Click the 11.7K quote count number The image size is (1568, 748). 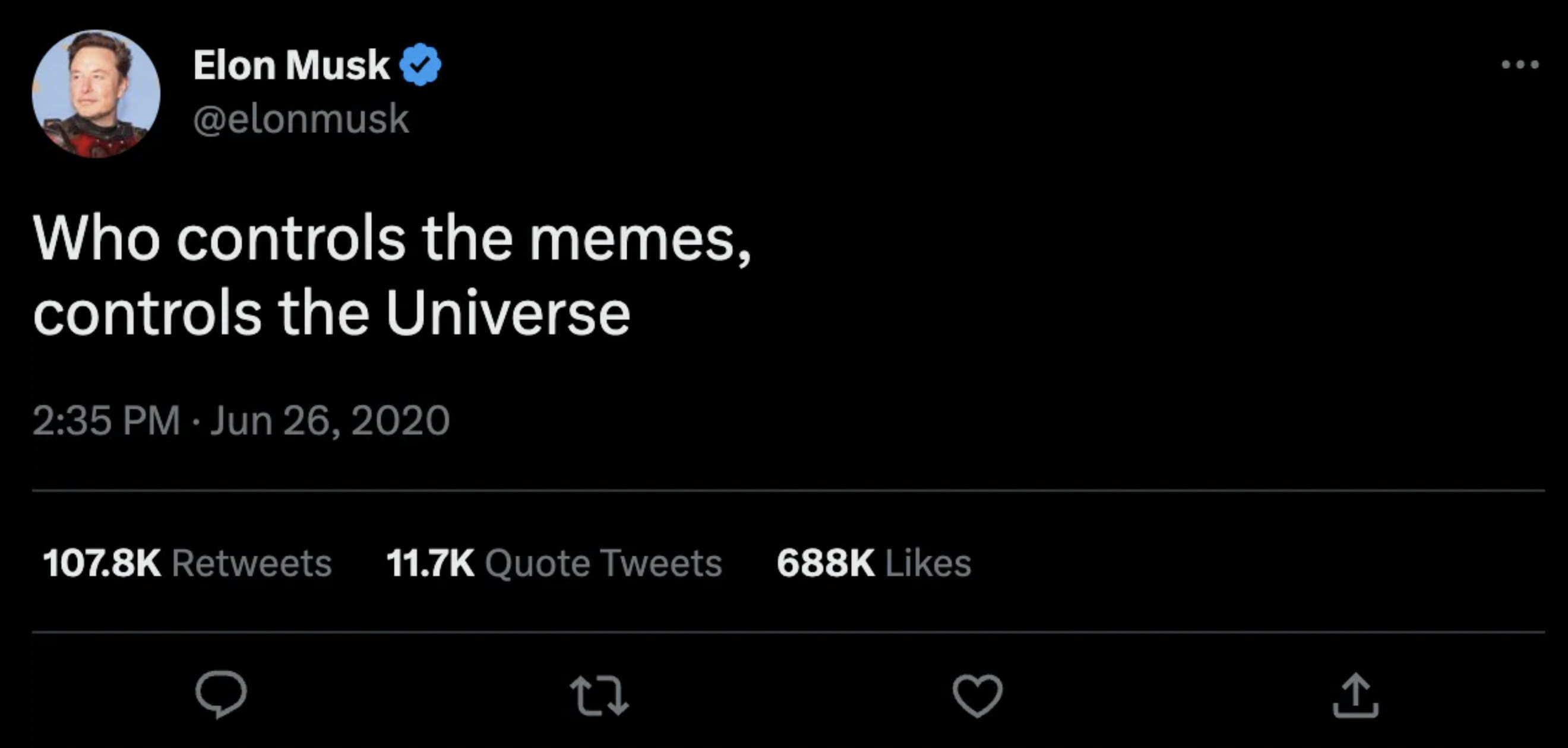(430, 562)
